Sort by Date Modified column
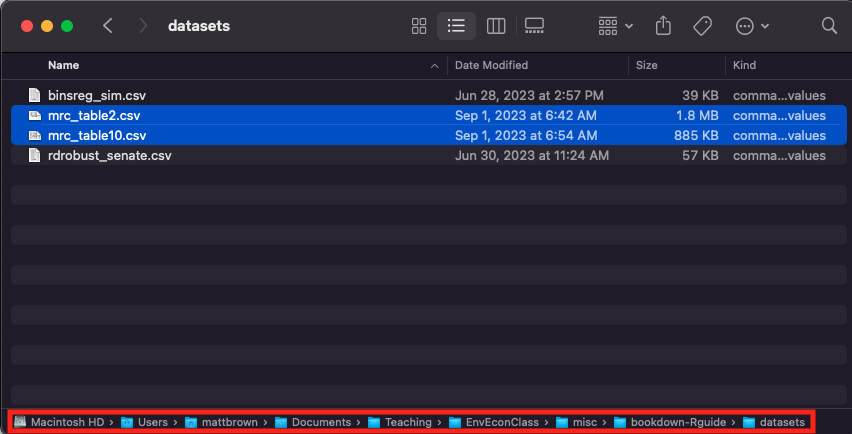The width and height of the screenshot is (852, 434). tap(491, 65)
